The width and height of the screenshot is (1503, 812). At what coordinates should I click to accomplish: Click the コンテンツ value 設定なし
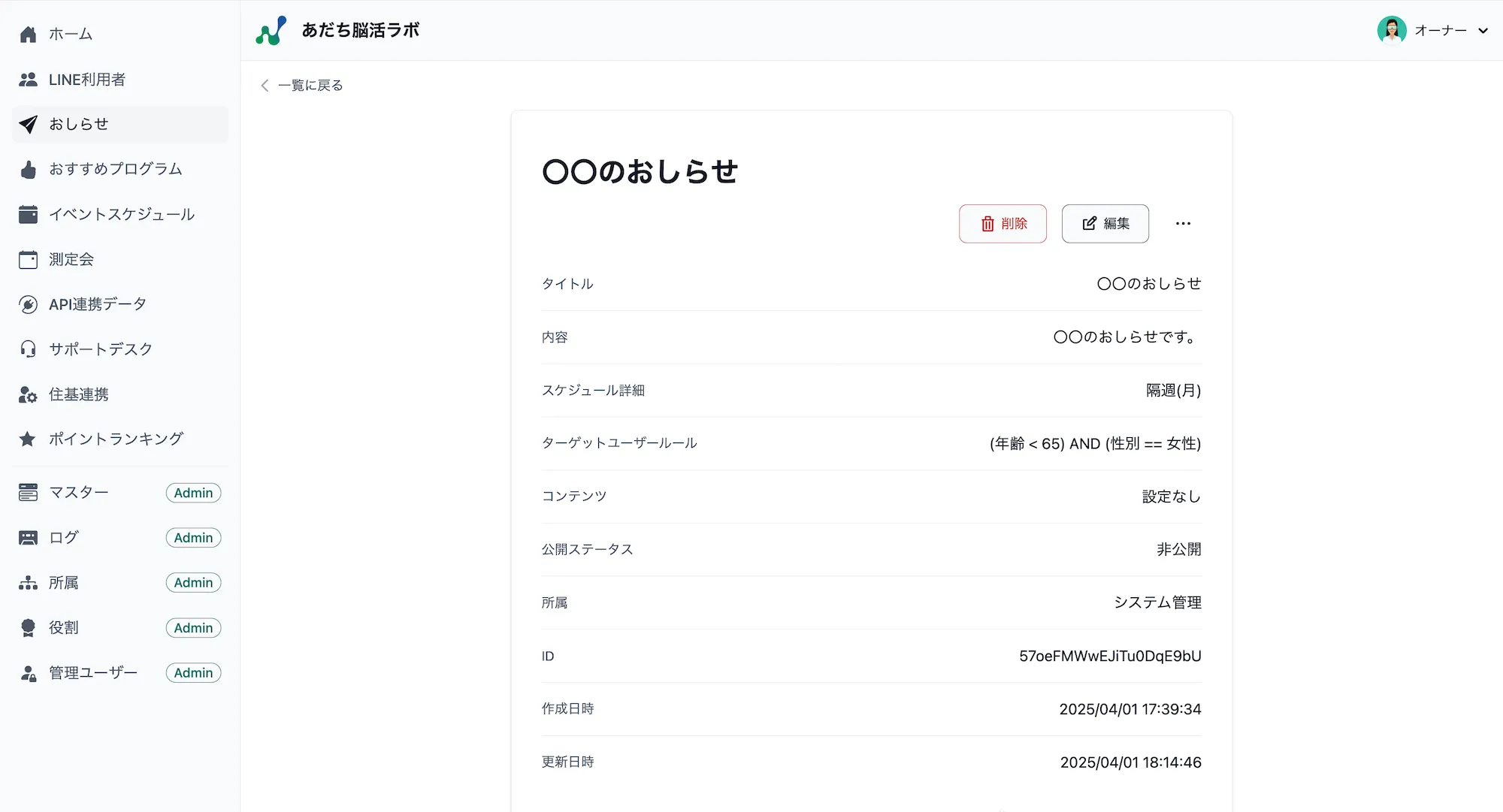(x=1172, y=497)
